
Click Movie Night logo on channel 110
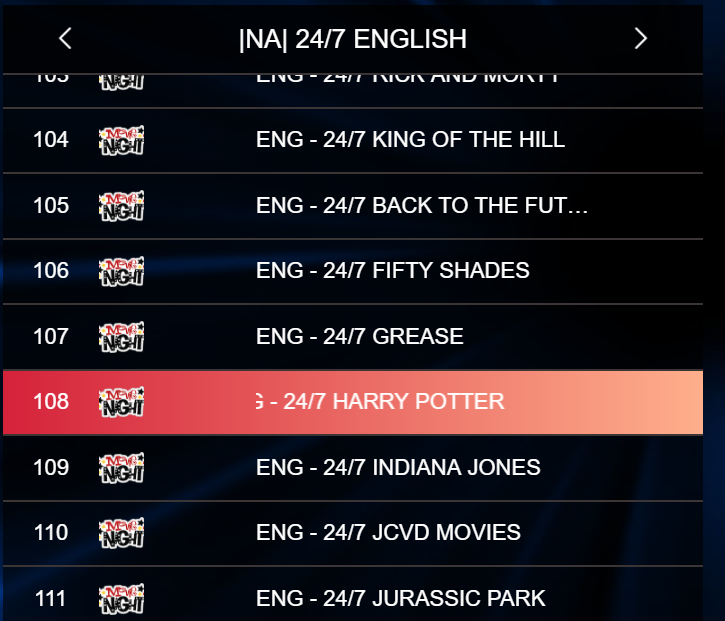tap(122, 533)
